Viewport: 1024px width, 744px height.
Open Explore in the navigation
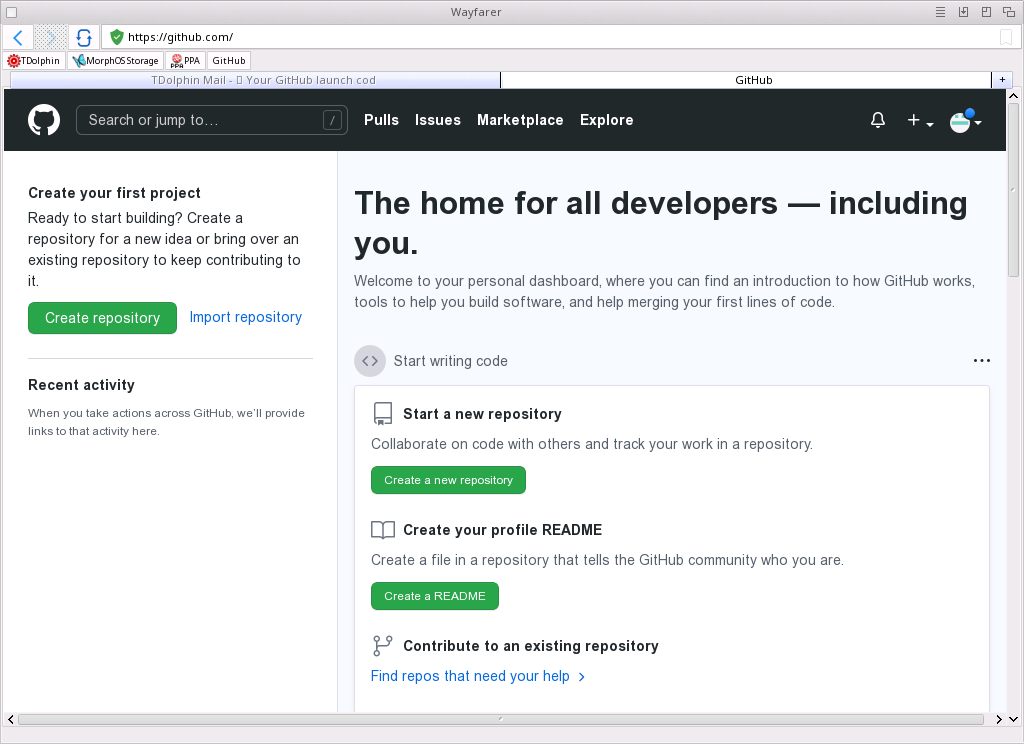607,120
